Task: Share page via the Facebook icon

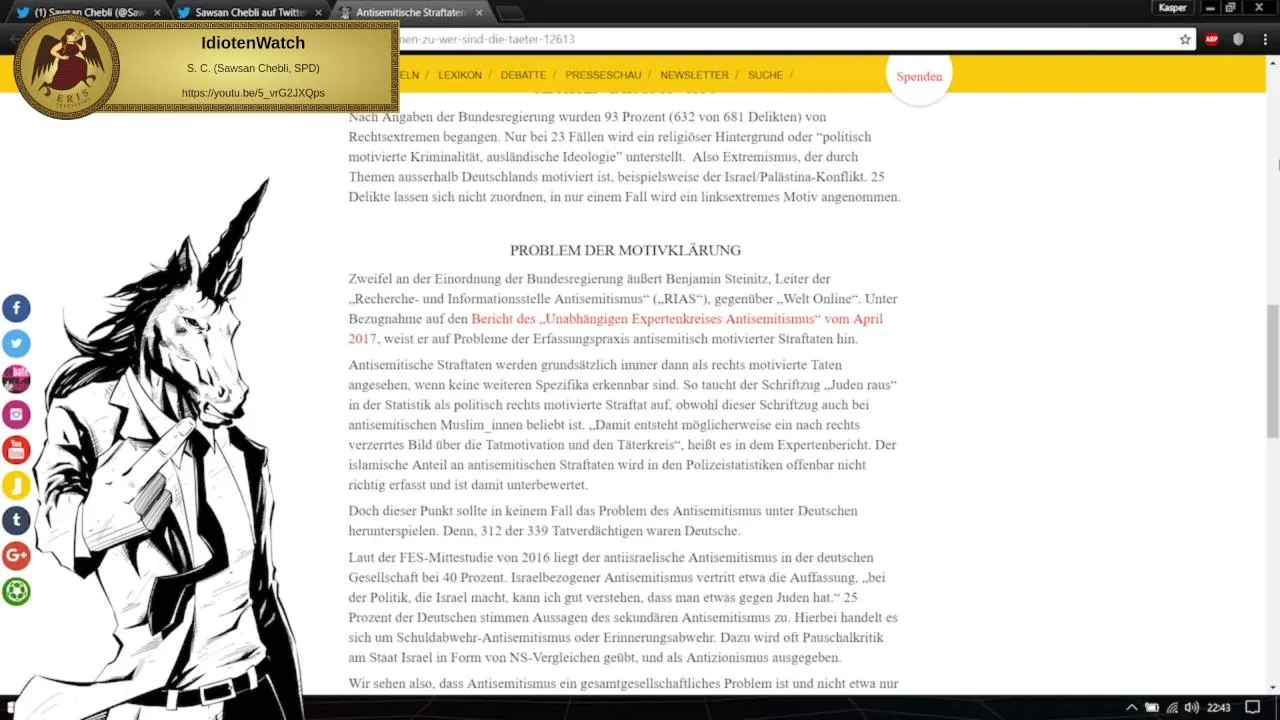Action: point(16,308)
